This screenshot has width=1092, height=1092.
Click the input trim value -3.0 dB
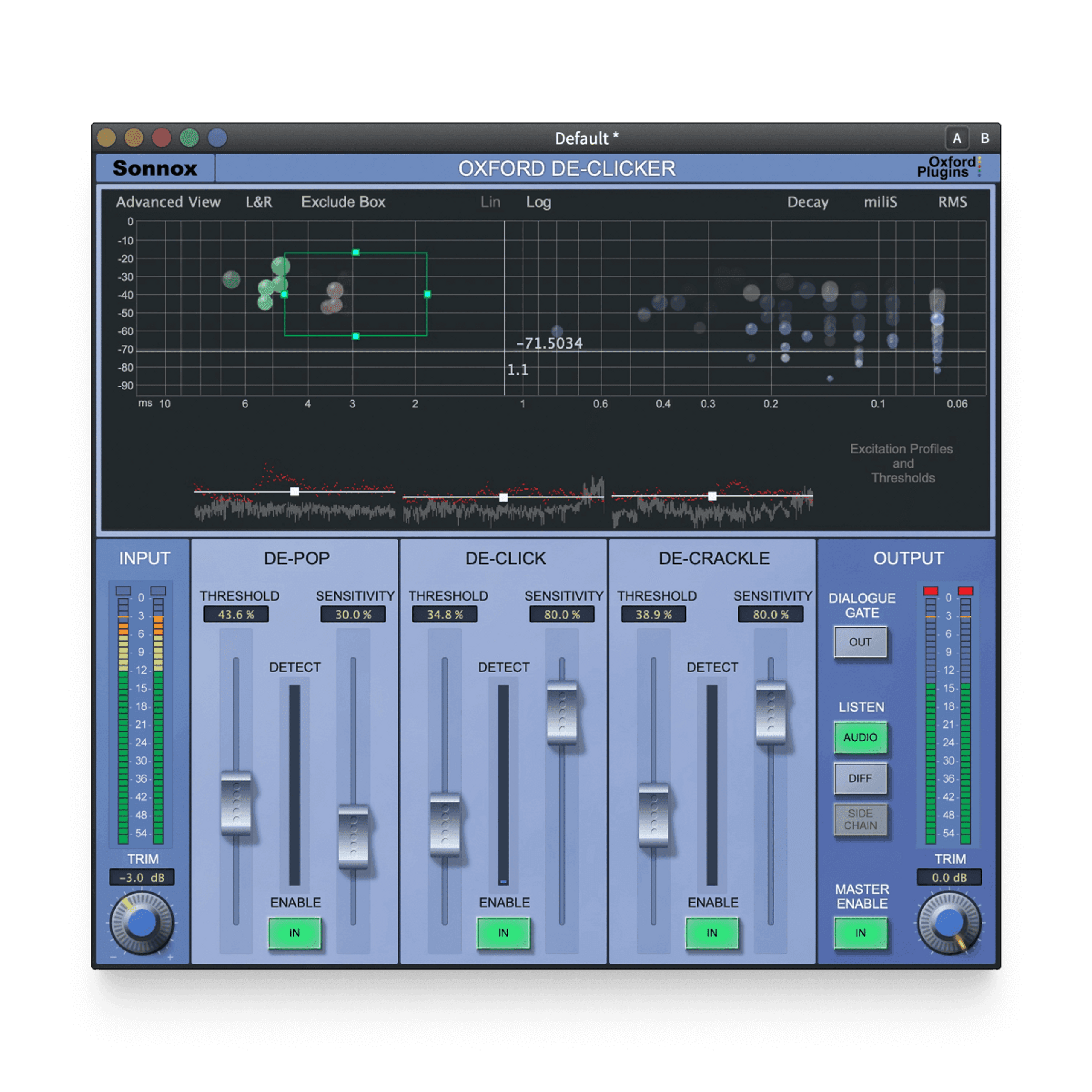point(142,877)
